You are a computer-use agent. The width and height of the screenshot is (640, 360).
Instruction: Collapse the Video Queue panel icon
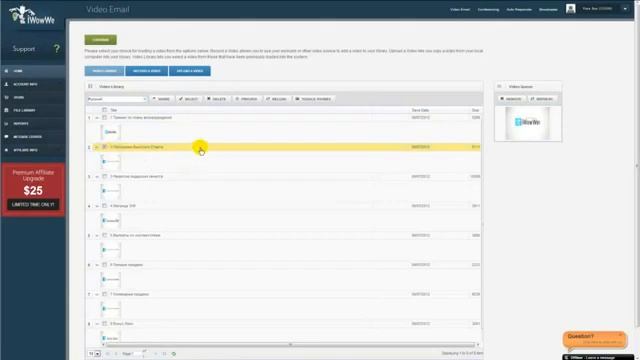coord(499,87)
